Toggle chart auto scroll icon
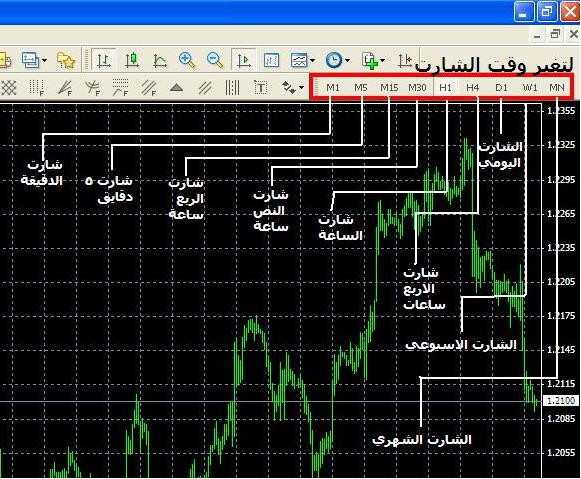Screen dimensions: 581x479 click(243, 60)
